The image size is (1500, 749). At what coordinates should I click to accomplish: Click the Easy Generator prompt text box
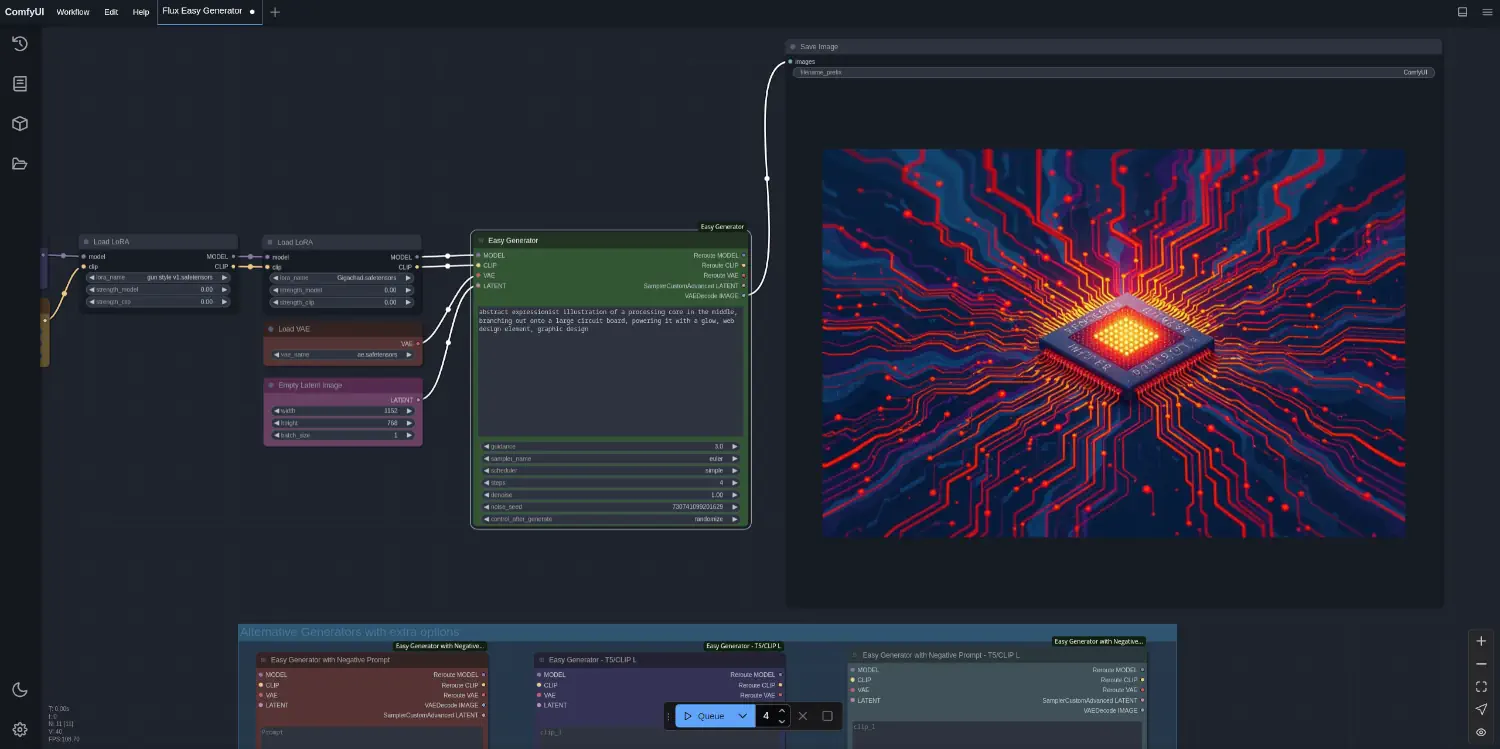tap(611, 371)
